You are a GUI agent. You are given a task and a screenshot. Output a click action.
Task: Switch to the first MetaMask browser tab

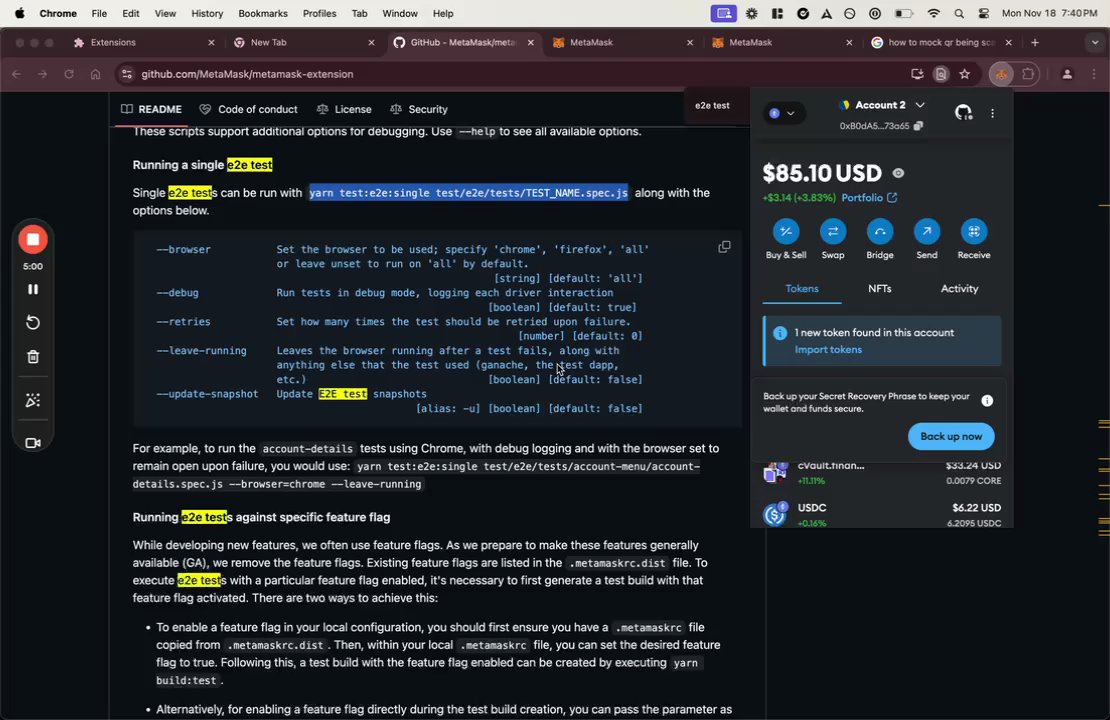point(623,42)
